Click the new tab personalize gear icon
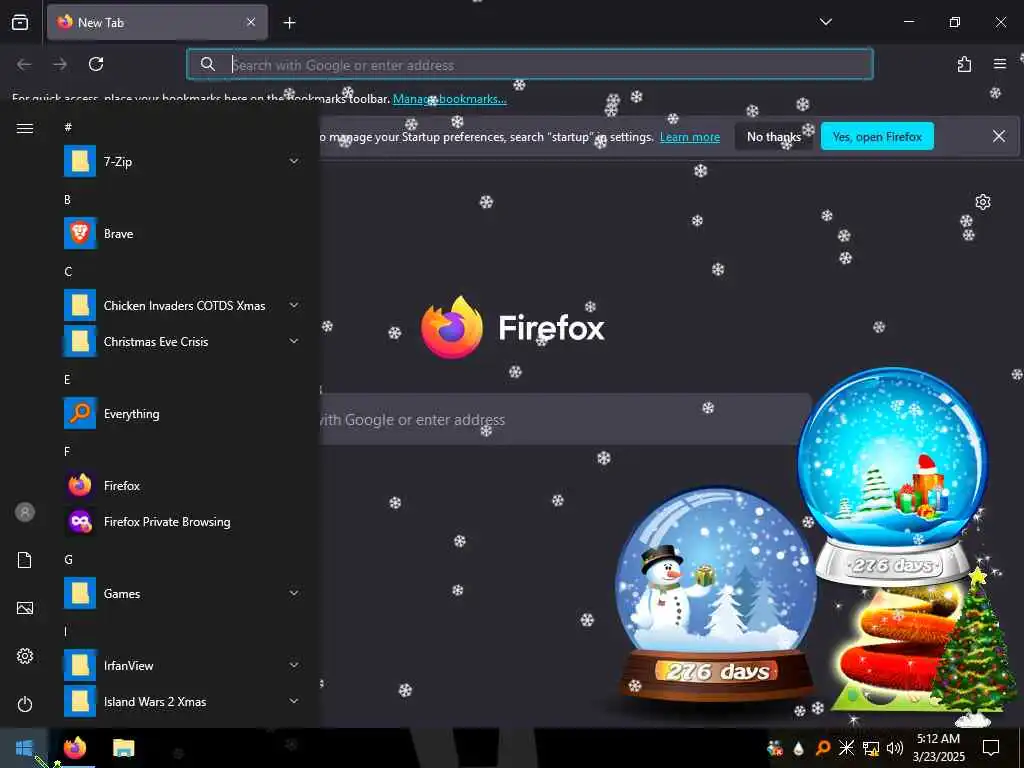Viewport: 1024px width, 768px height. point(983,202)
